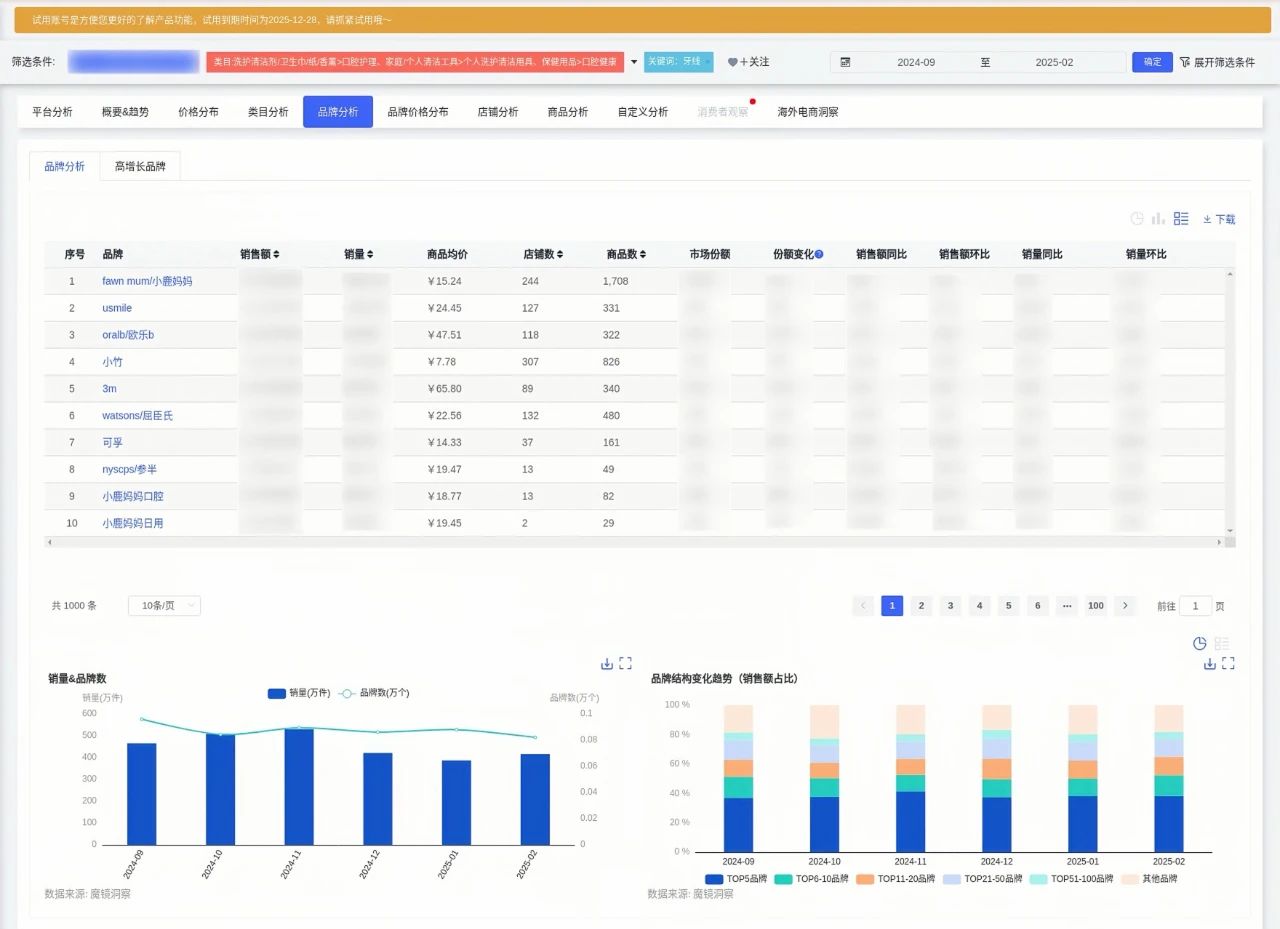Image resolution: width=1280 pixels, height=929 pixels.
Task: Toggle TOP51-100品牌 legend series
Action: pos(1072,879)
